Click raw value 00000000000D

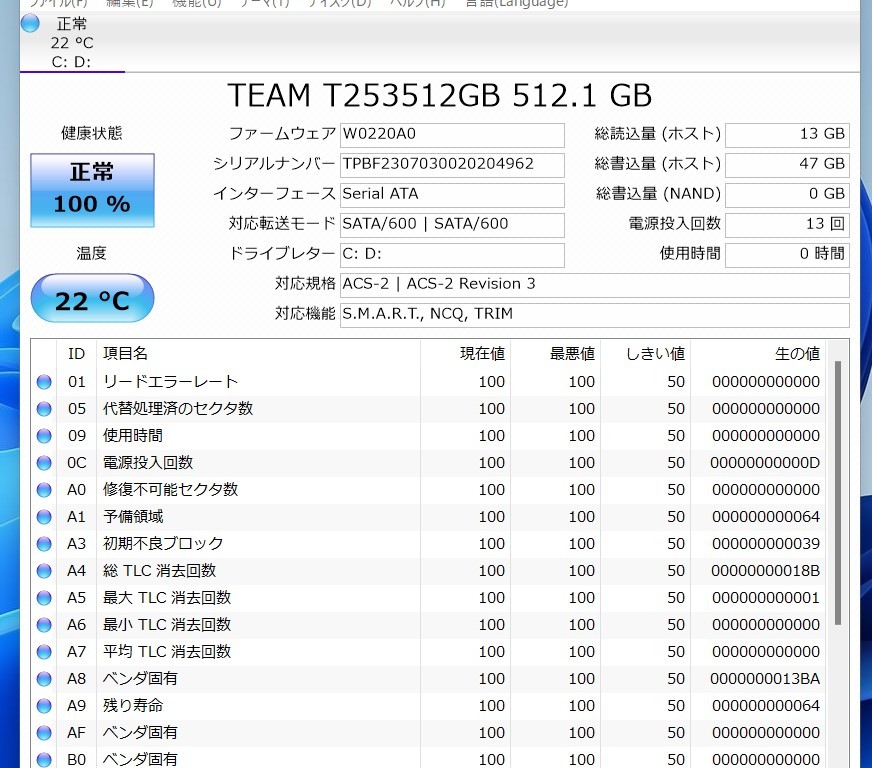pyautogui.click(x=765, y=463)
